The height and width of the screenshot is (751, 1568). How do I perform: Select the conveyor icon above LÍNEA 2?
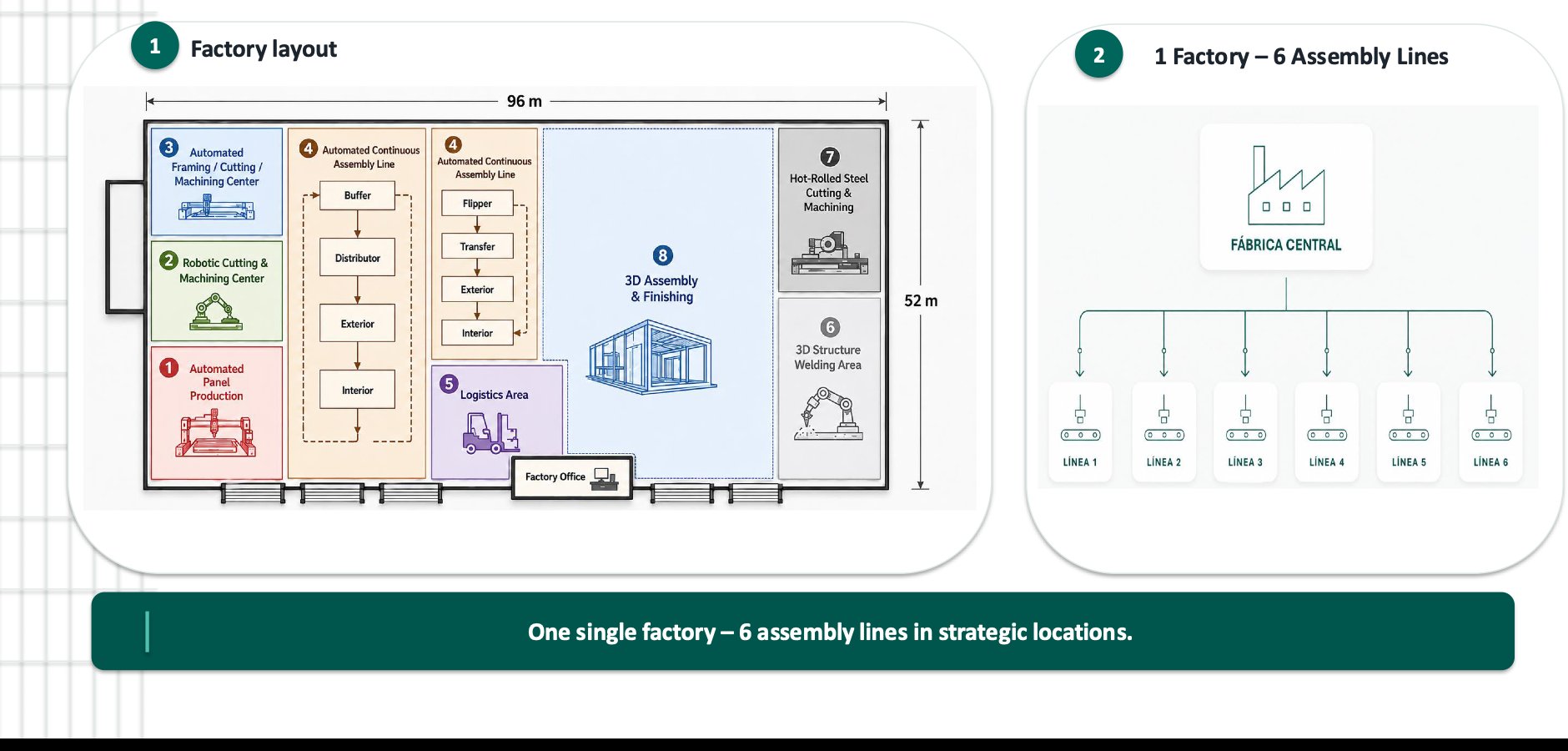coord(1163,418)
